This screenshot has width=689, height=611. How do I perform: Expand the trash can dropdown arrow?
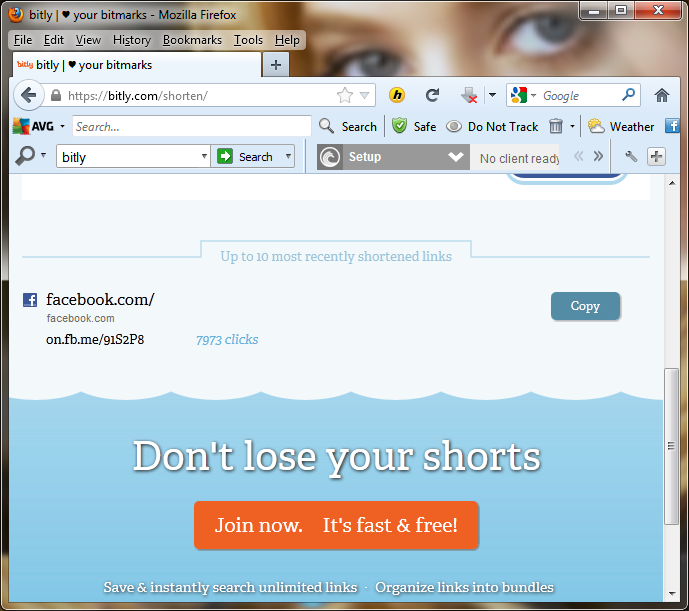572,127
